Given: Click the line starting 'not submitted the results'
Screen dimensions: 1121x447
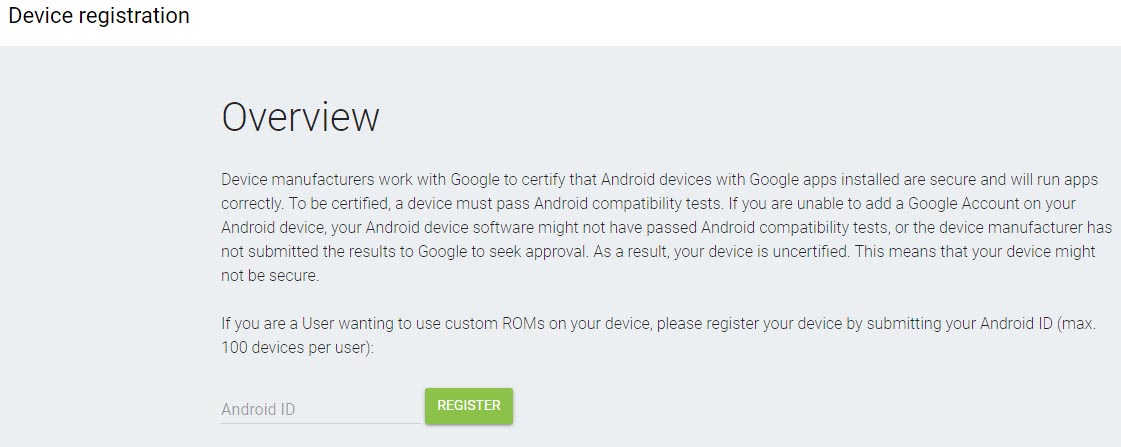Looking at the screenshot, I should (658, 252).
